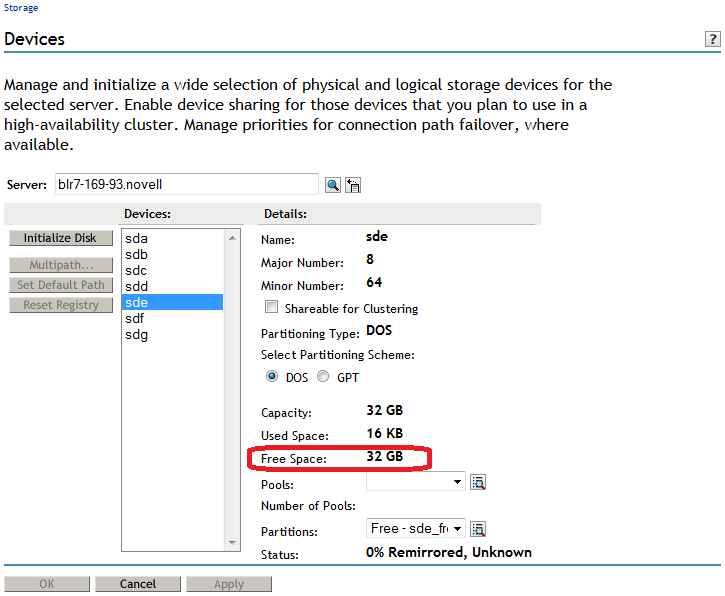Expand the Pools dropdown
Screen dimensions: 725x596
[458, 482]
